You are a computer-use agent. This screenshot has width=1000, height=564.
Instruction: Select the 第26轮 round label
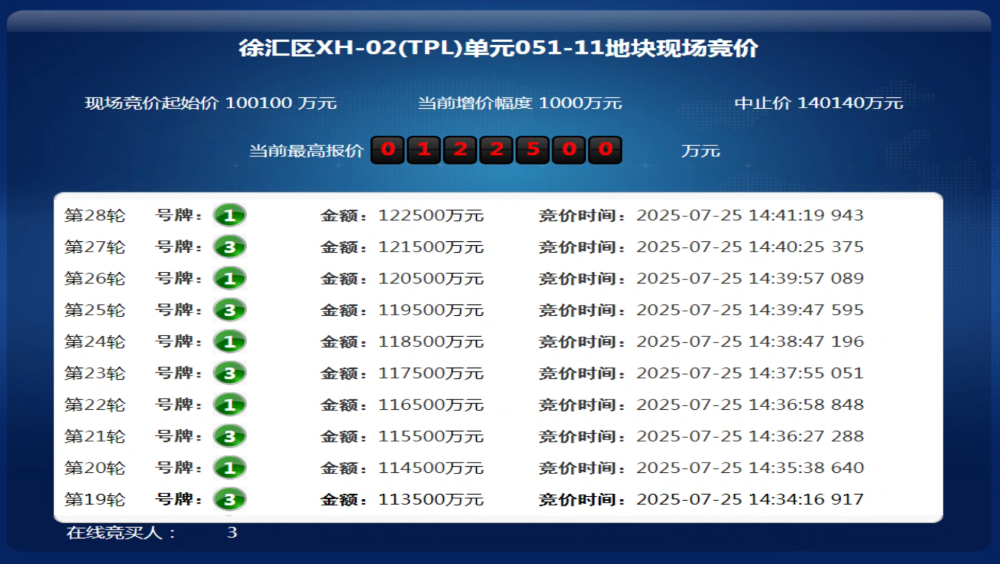95,278
